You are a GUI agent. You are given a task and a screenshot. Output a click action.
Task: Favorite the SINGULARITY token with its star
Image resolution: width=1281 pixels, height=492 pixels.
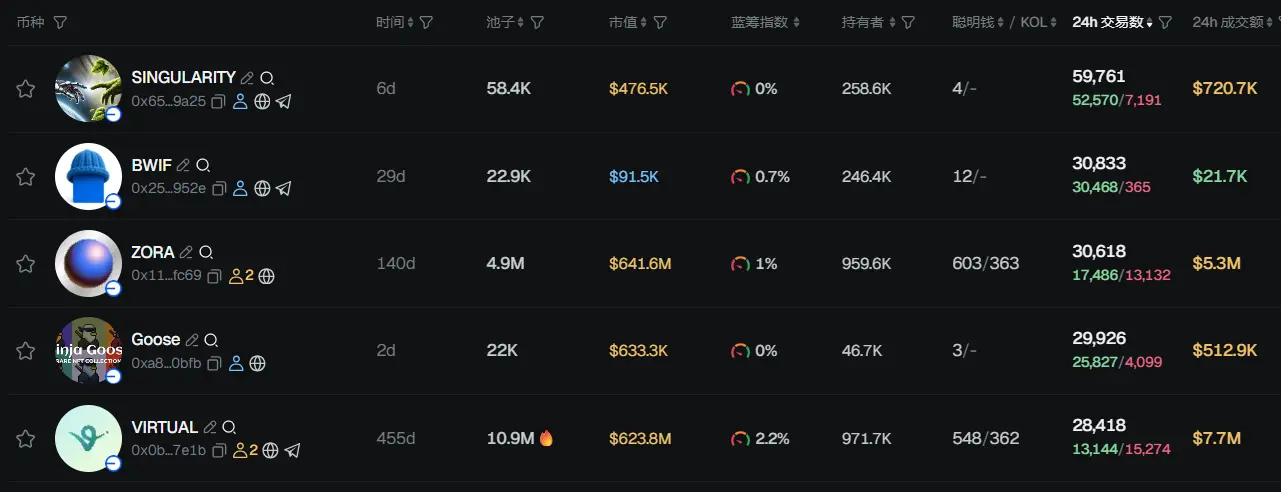[x=26, y=89]
